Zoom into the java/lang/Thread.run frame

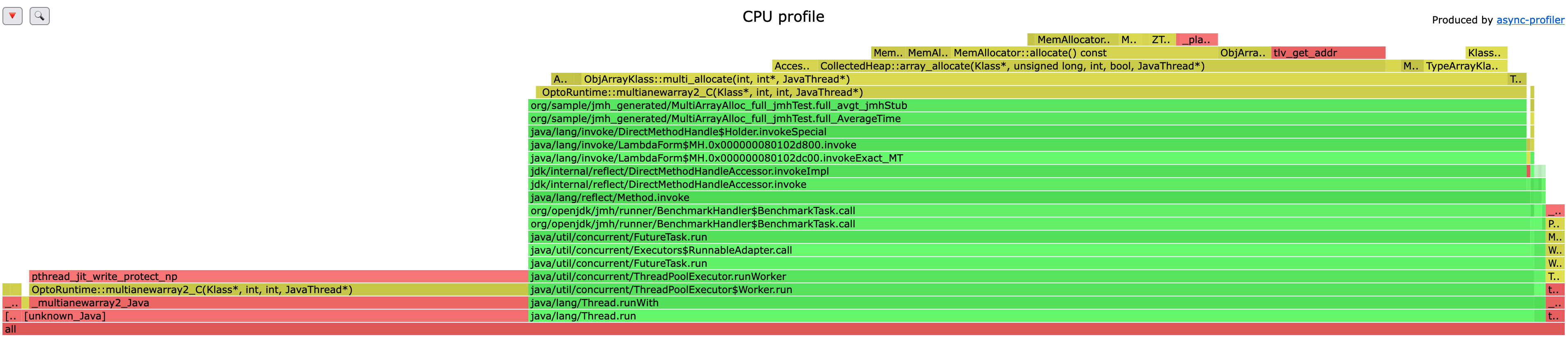pos(1035,316)
